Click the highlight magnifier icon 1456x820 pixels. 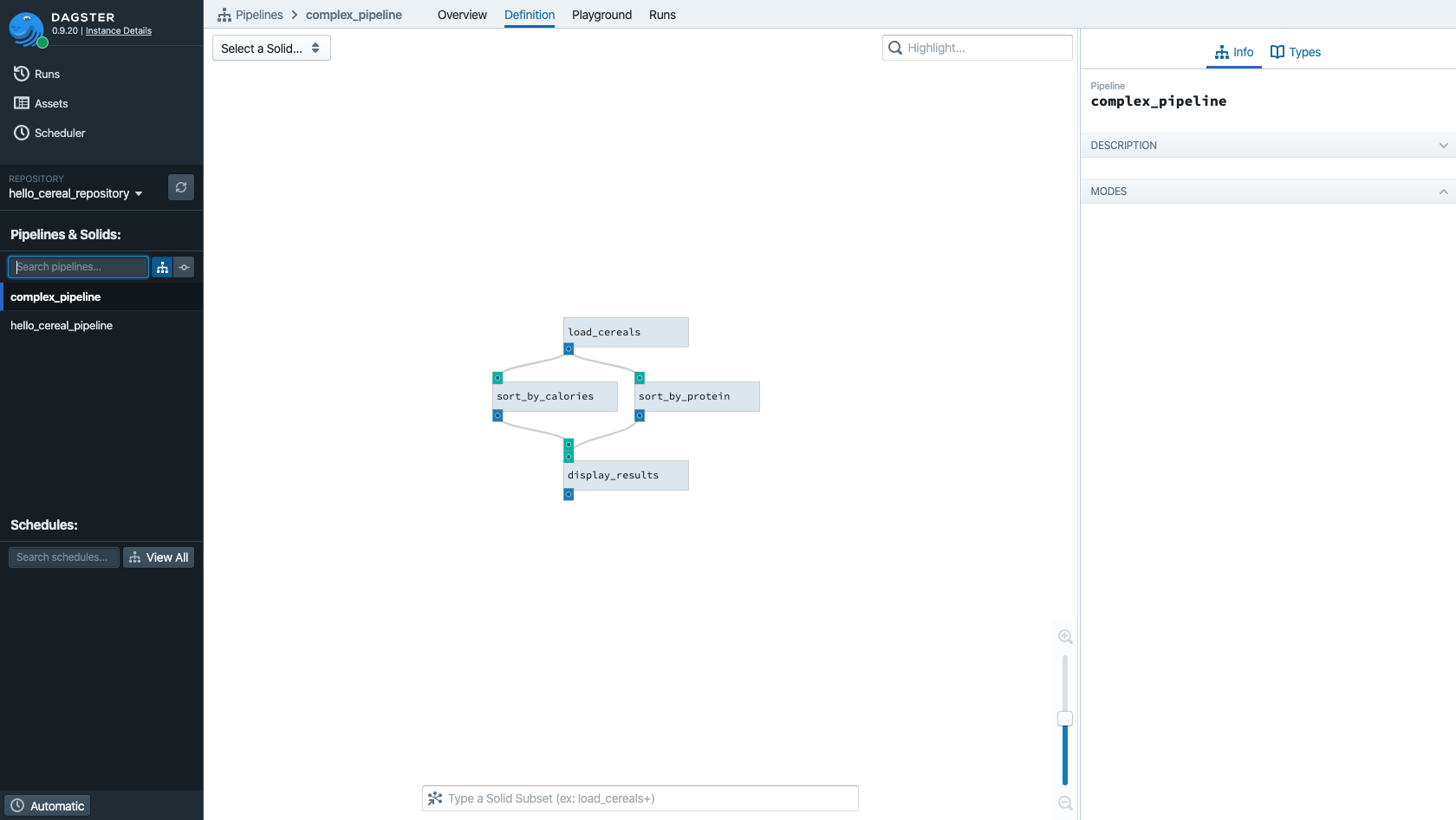click(895, 48)
